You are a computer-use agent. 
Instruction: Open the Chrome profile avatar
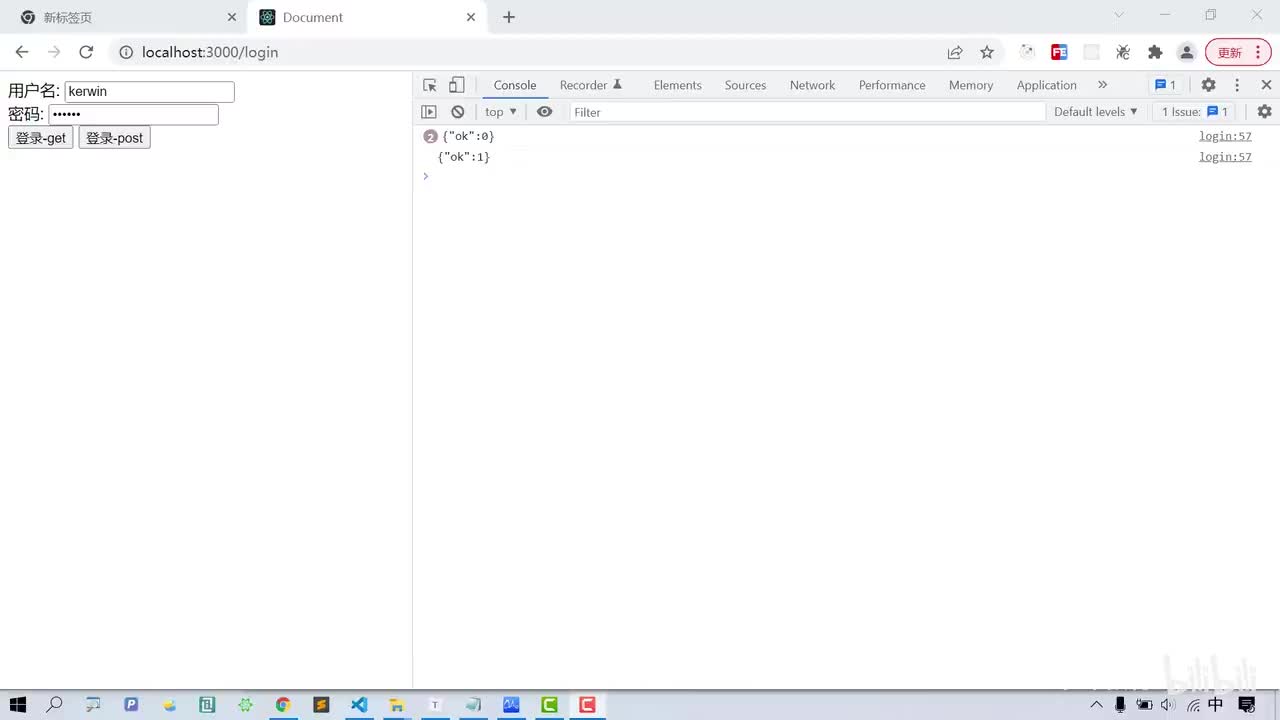pos(1187,52)
